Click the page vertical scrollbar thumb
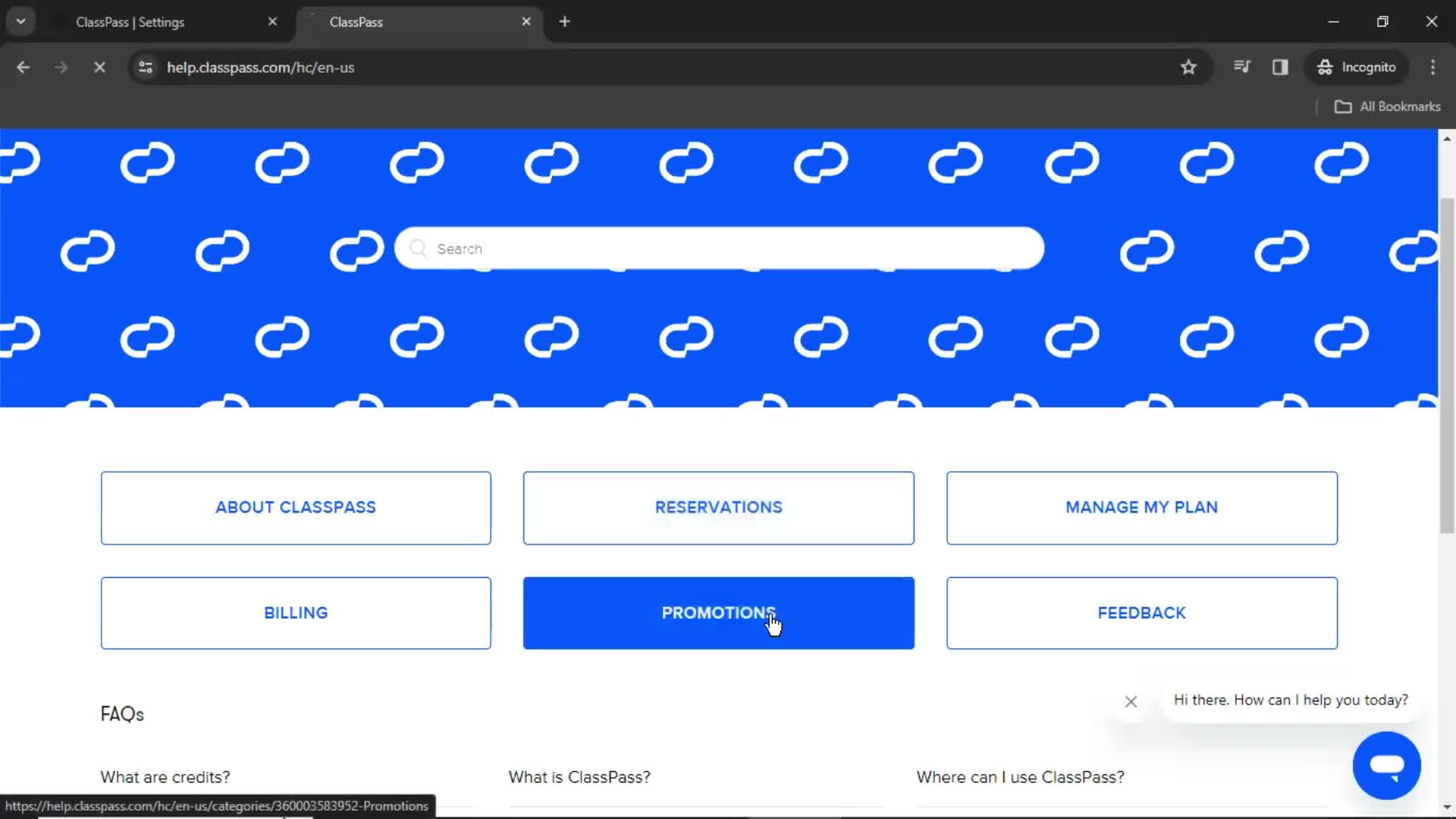Viewport: 1456px width, 819px height. pos(1447,366)
